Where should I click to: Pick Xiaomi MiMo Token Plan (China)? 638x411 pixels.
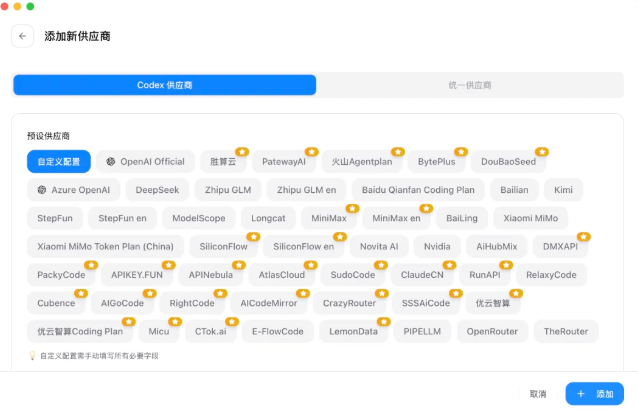(105, 247)
